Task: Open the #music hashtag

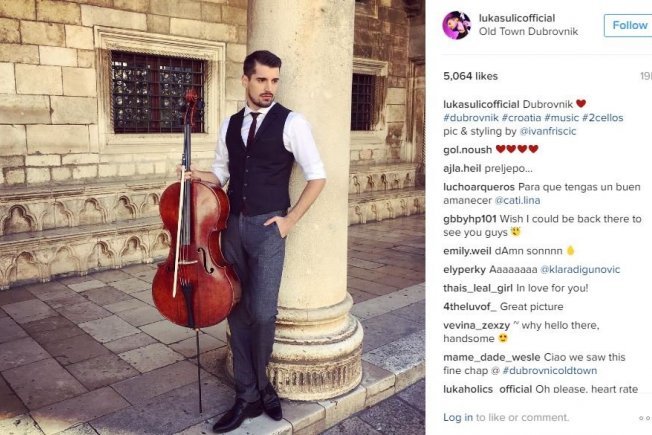Action: 561,118
